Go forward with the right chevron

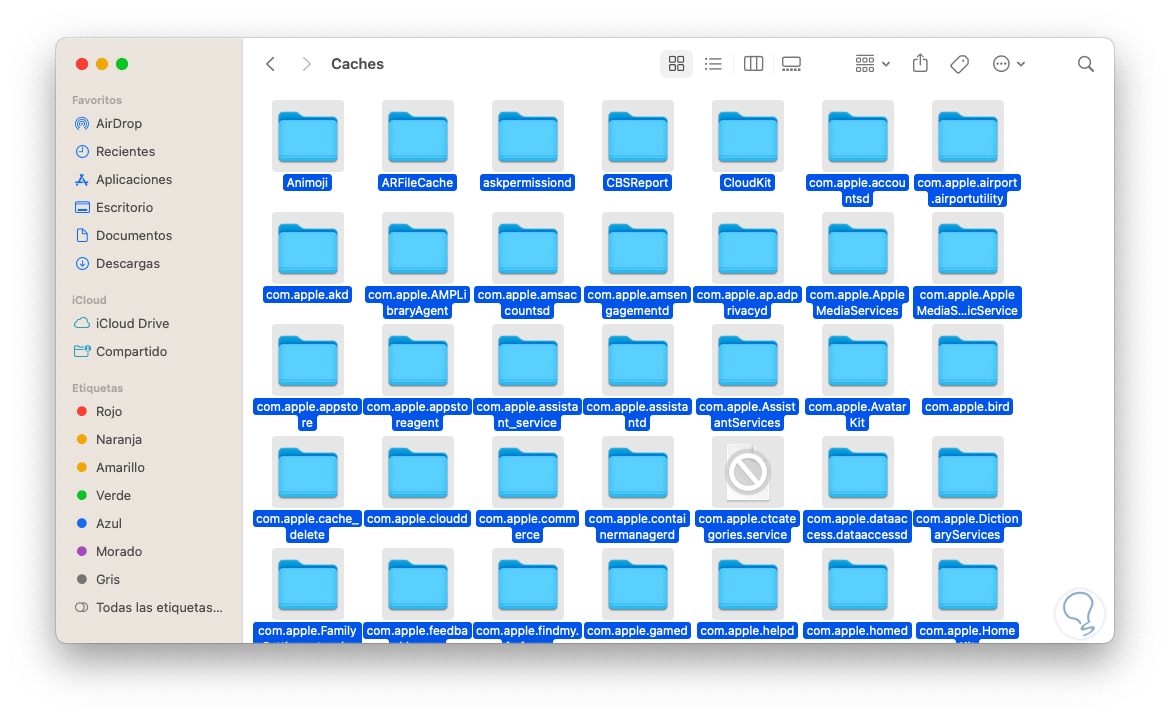click(x=306, y=64)
